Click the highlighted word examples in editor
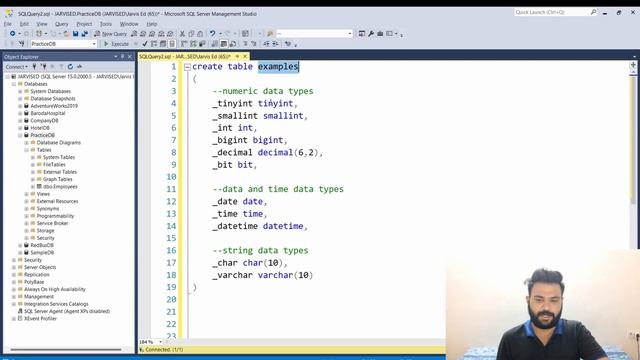Image resolution: width=640 pixels, height=360 pixels. point(278,67)
